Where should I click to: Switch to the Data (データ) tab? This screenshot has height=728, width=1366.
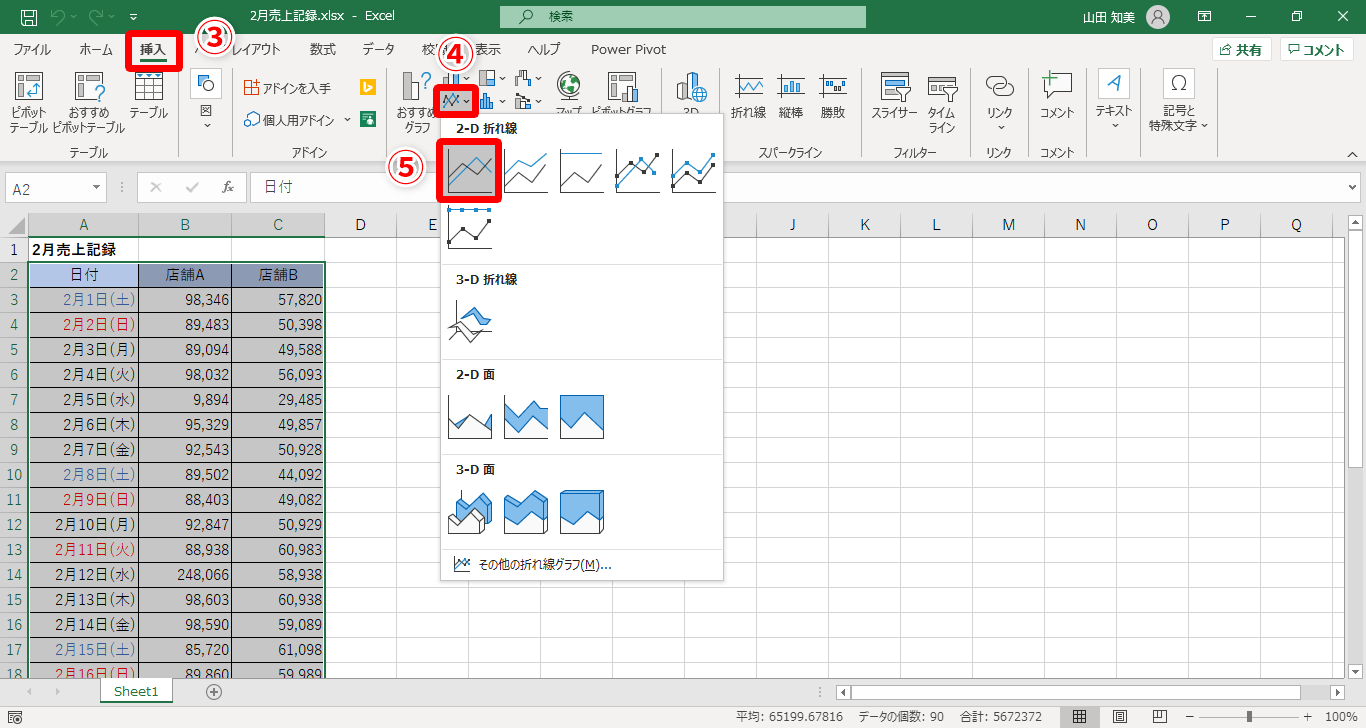coord(378,50)
